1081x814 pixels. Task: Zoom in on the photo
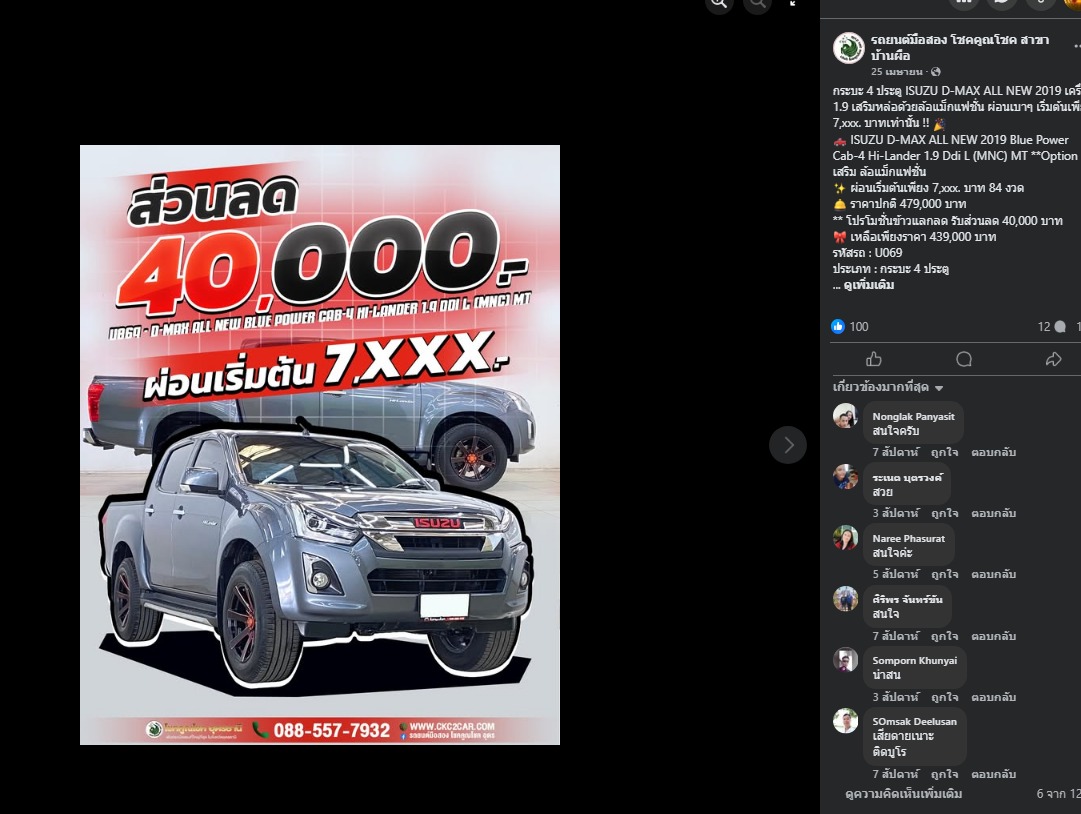click(719, 3)
